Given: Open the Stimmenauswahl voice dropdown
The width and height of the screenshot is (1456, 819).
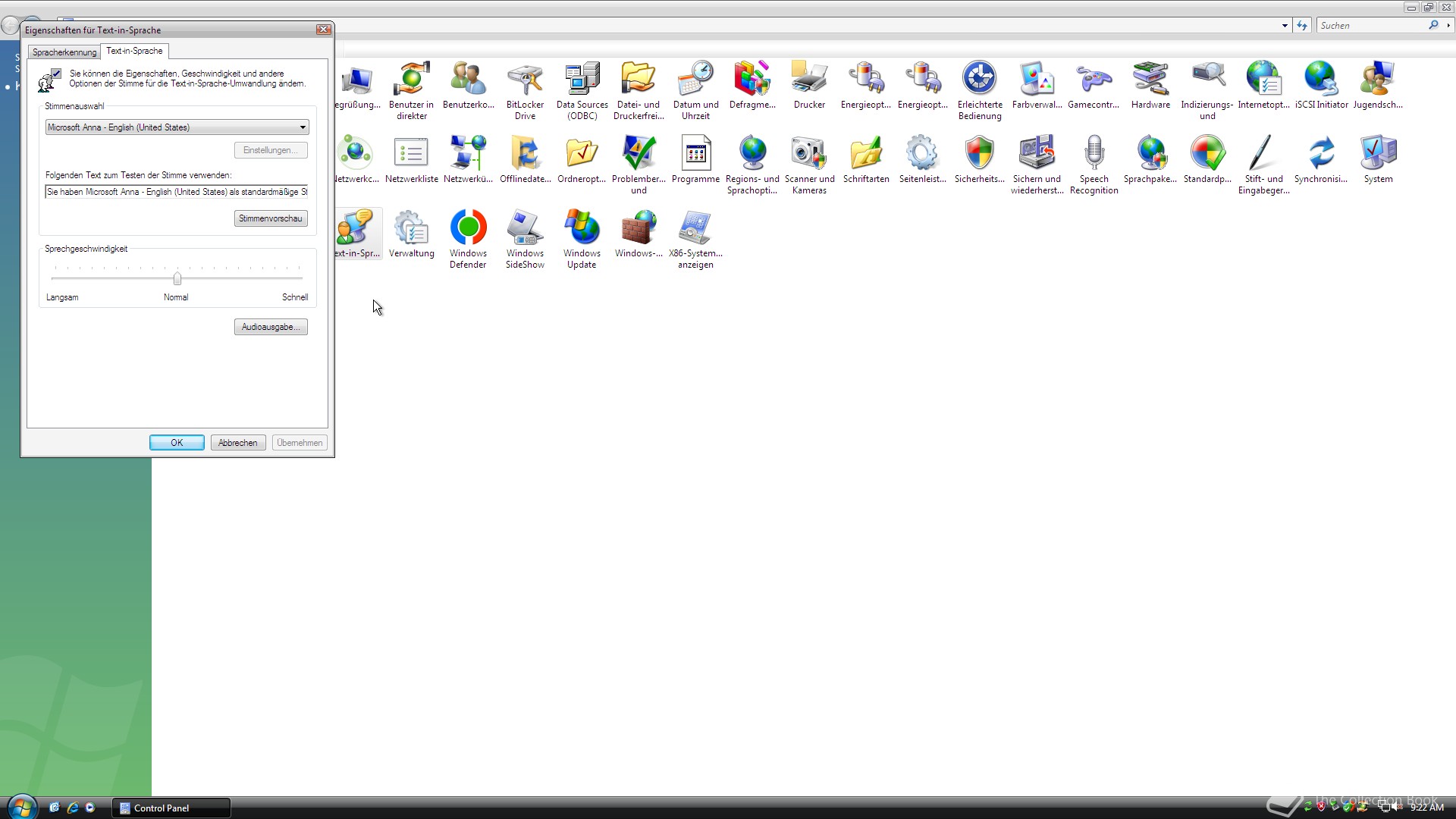Looking at the screenshot, I should [177, 127].
